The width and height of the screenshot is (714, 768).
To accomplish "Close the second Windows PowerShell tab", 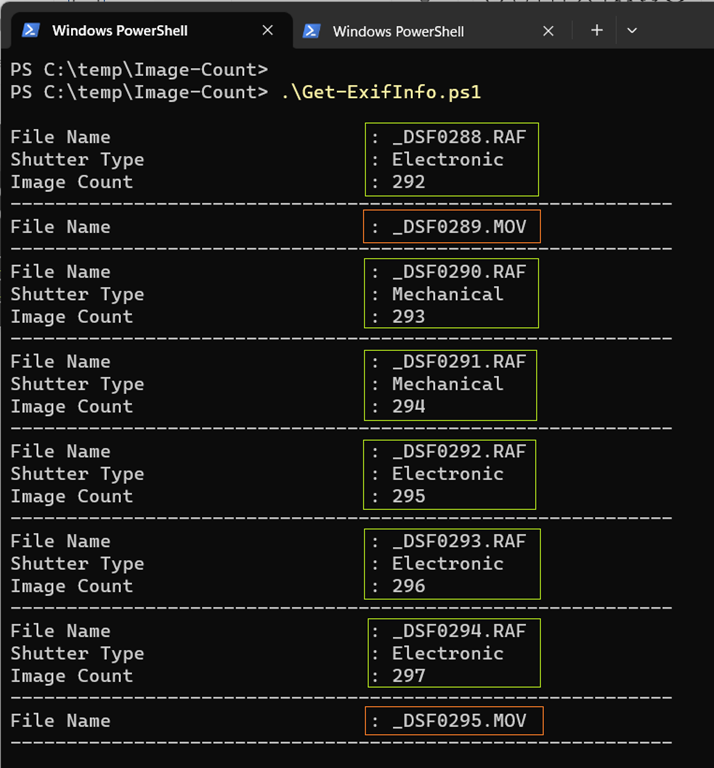I will (x=548, y=31).
